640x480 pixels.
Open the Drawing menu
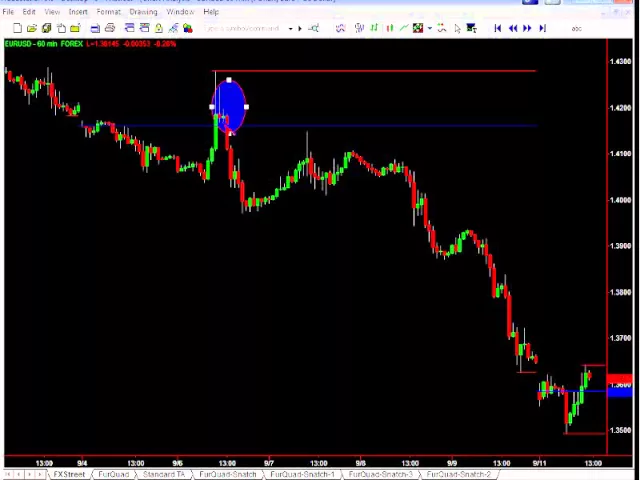pos(143,12)
